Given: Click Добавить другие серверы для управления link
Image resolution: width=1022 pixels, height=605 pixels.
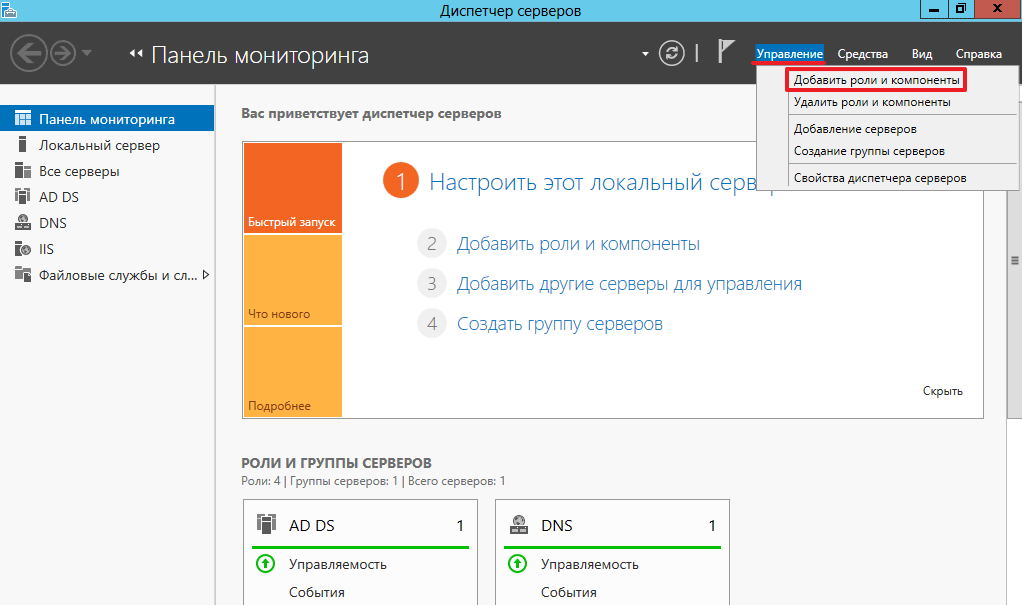Looking at the screenshot, I should (x=629, y=284).
